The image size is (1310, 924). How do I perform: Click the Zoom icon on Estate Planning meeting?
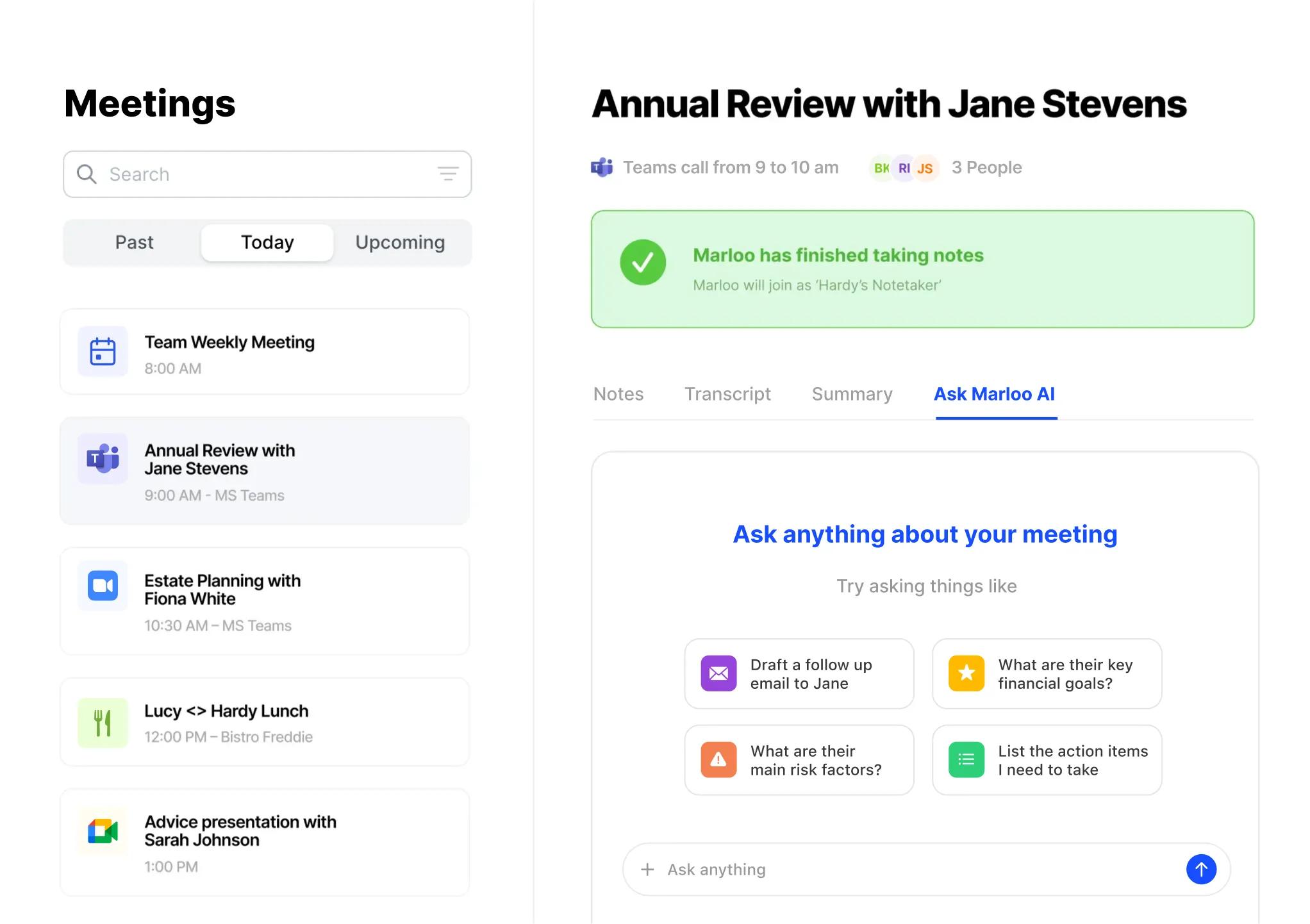103,586
